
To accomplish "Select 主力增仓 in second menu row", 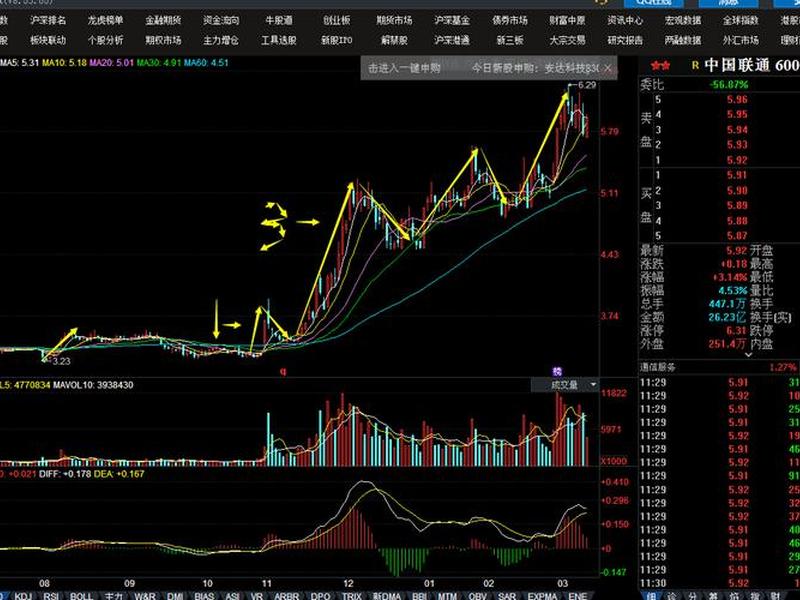I will (x=221, y=40).
